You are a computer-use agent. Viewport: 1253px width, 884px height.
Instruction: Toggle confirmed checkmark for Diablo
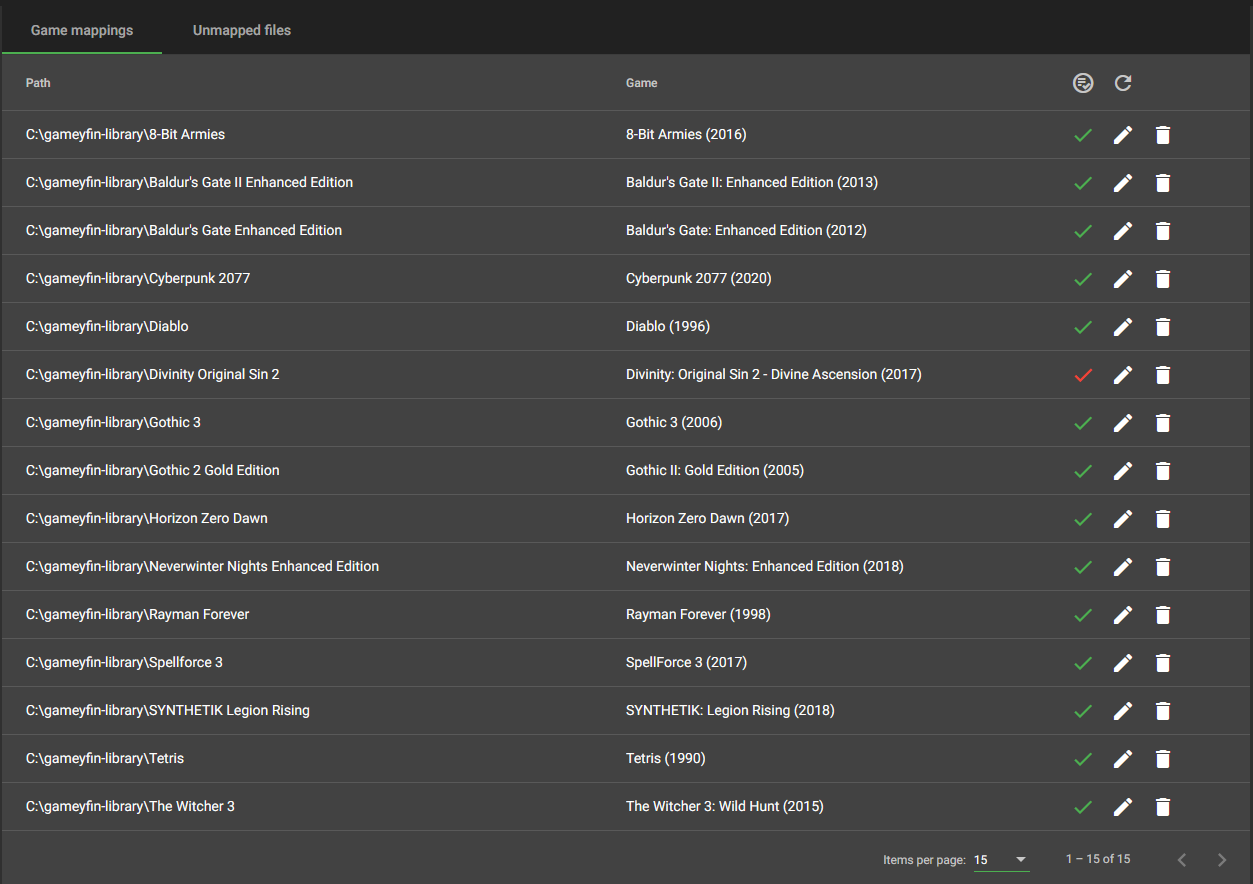(1082, 327)
